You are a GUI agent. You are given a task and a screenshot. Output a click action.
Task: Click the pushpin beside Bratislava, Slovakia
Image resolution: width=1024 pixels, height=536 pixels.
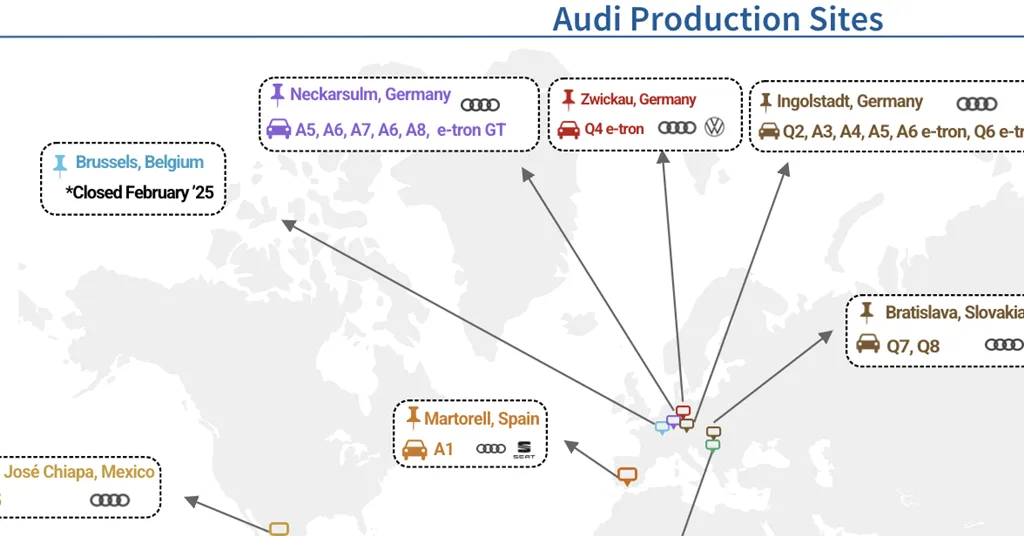pos(867,312)
